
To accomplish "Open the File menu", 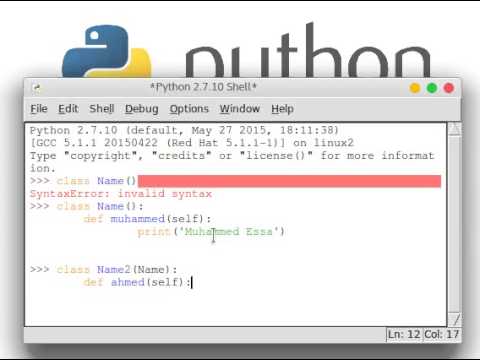I will click(x=39, y=109).
